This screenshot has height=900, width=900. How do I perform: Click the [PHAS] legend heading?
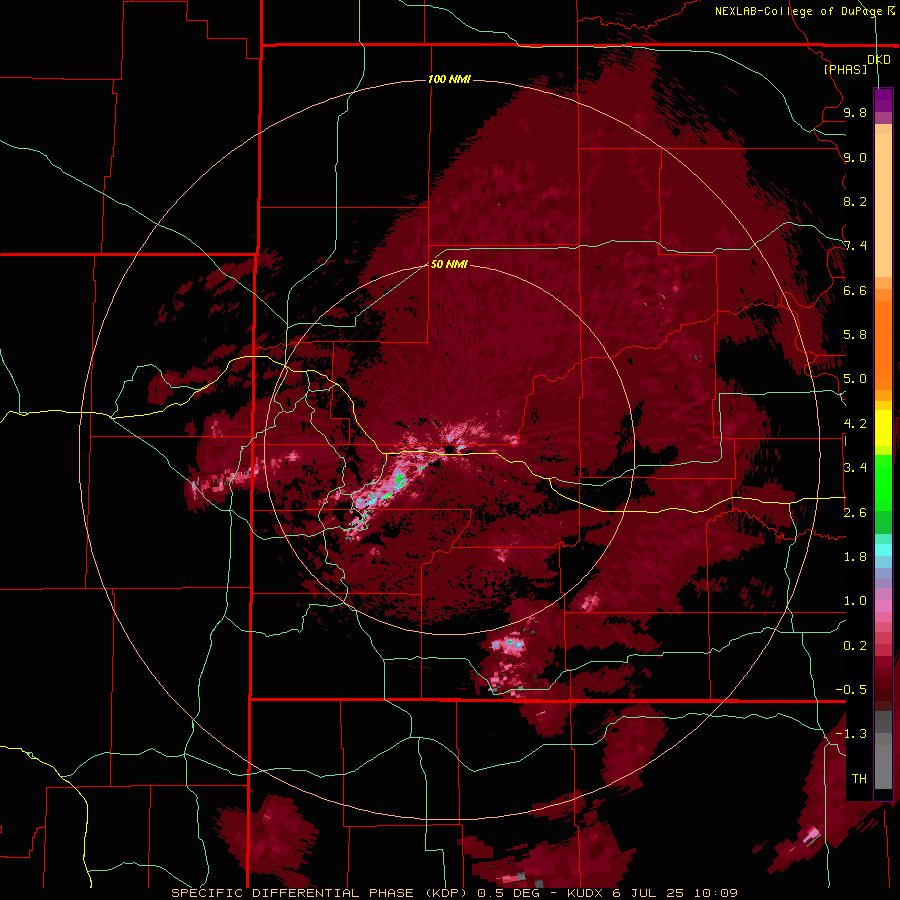click(x=845, y=69)
